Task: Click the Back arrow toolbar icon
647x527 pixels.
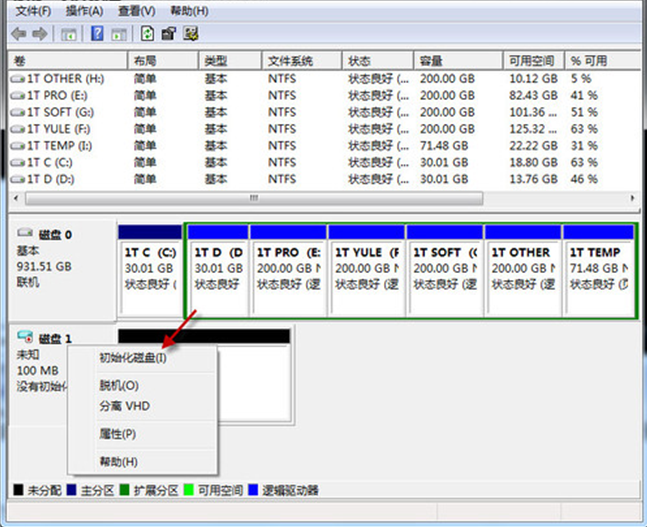Action: 17,34
